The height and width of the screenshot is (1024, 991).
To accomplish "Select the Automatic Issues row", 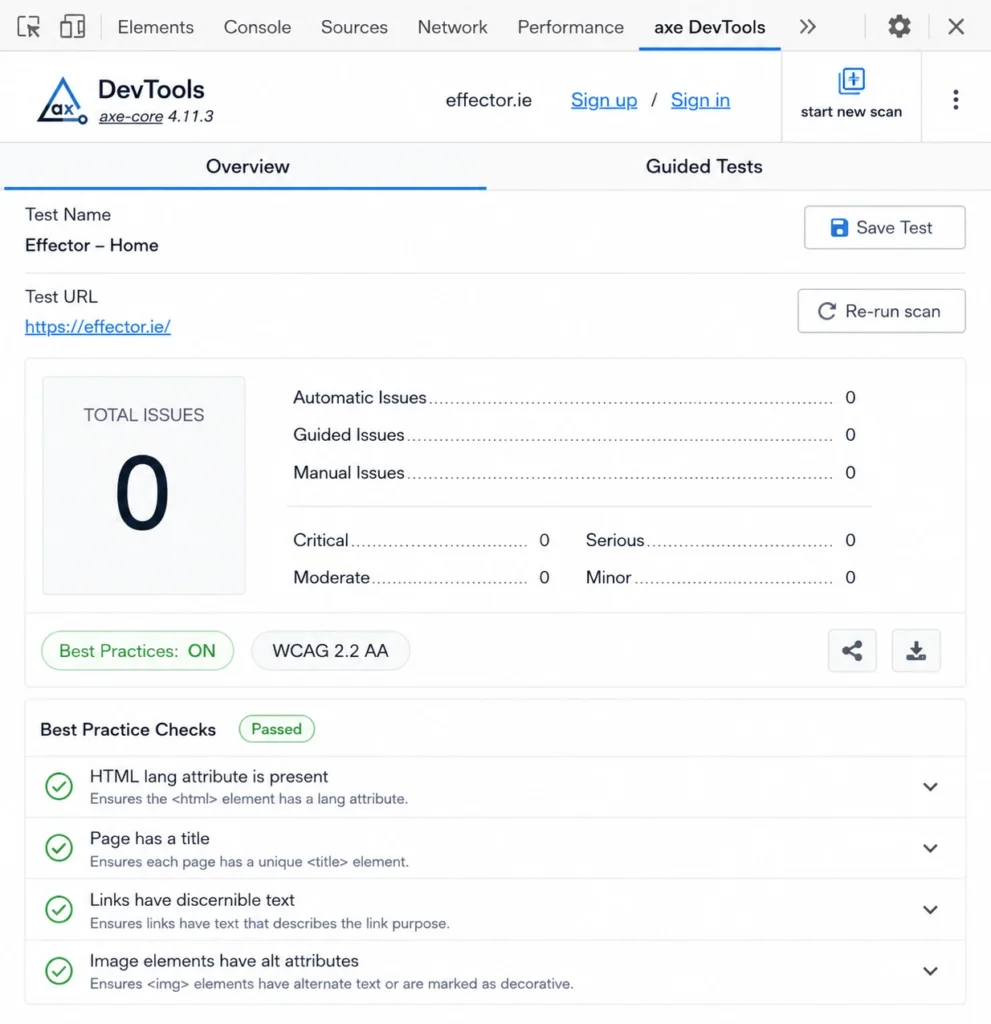I will tap(574, 397).
